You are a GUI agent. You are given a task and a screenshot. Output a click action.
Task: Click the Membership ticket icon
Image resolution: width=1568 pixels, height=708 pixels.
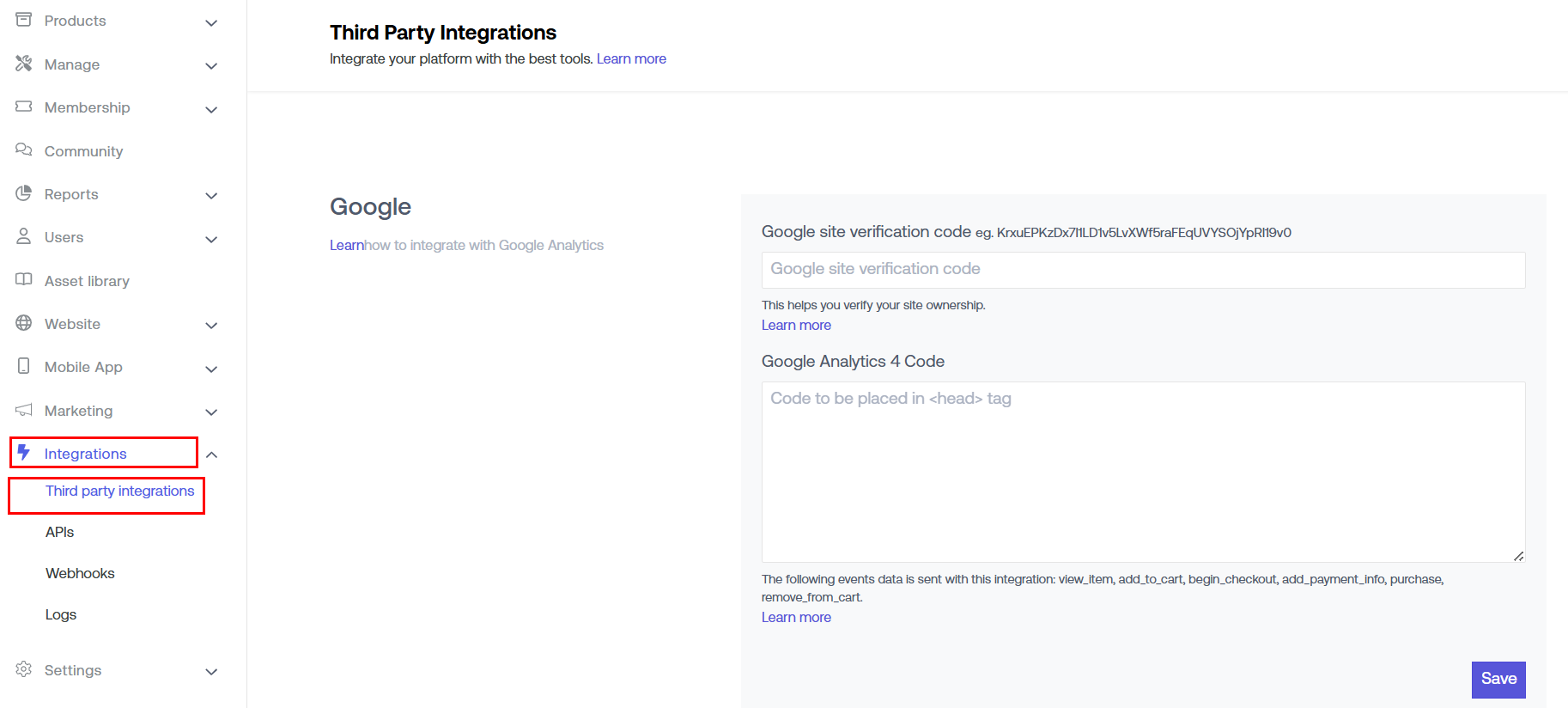[x=24, y=107]
